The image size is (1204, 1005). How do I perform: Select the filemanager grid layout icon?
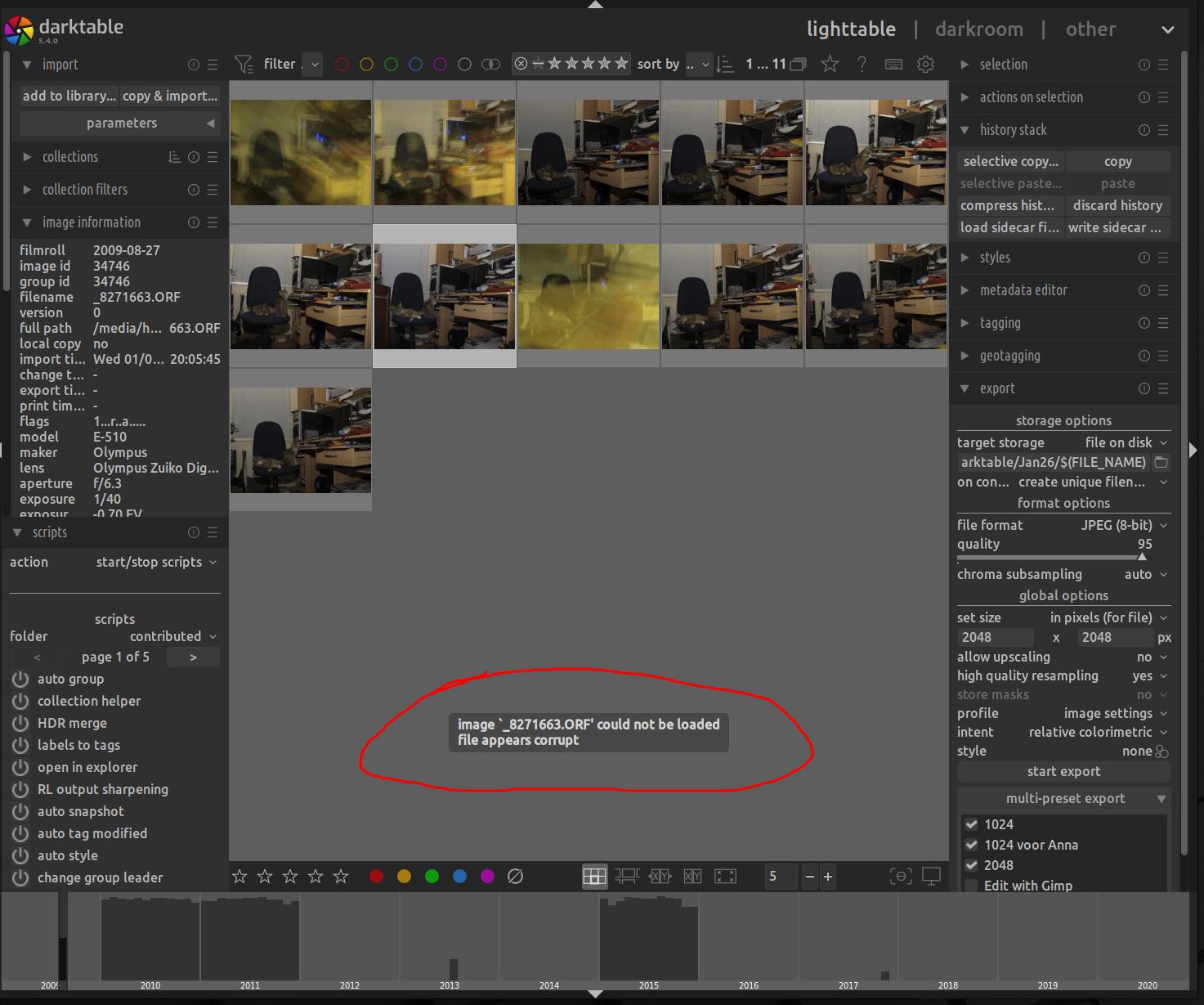coord(594,877)
